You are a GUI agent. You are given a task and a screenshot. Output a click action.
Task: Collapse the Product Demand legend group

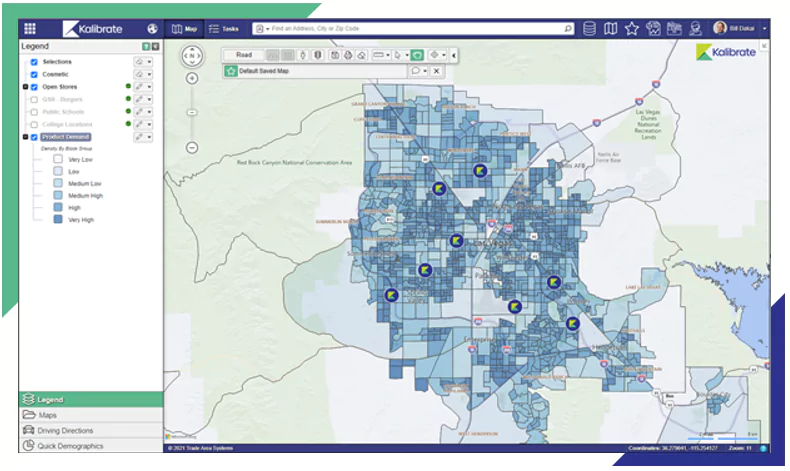click(x=24, y=137)
